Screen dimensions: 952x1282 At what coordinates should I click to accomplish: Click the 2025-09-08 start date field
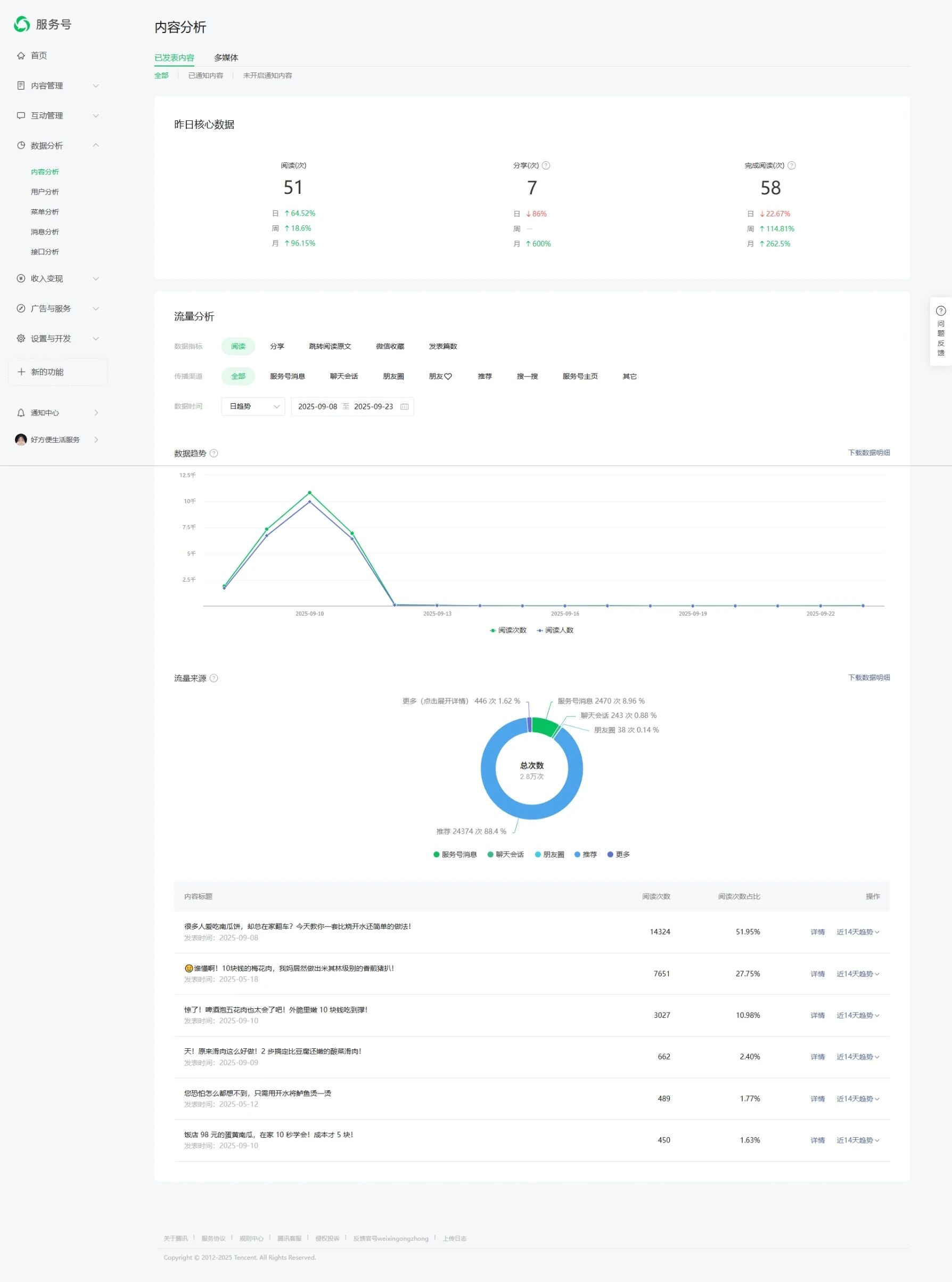tap(317, 406)
